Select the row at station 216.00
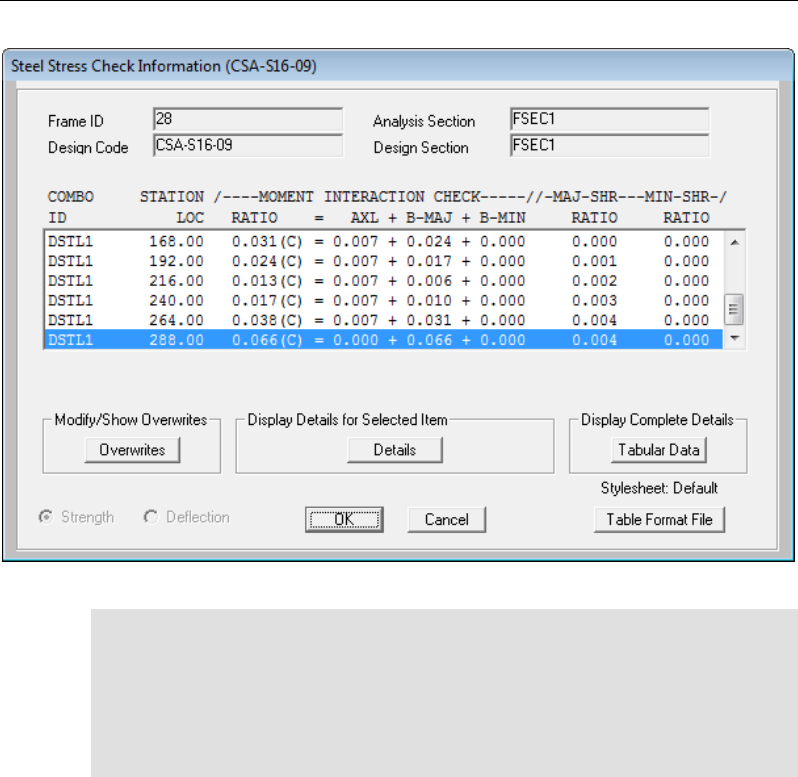 coord(384,281)
